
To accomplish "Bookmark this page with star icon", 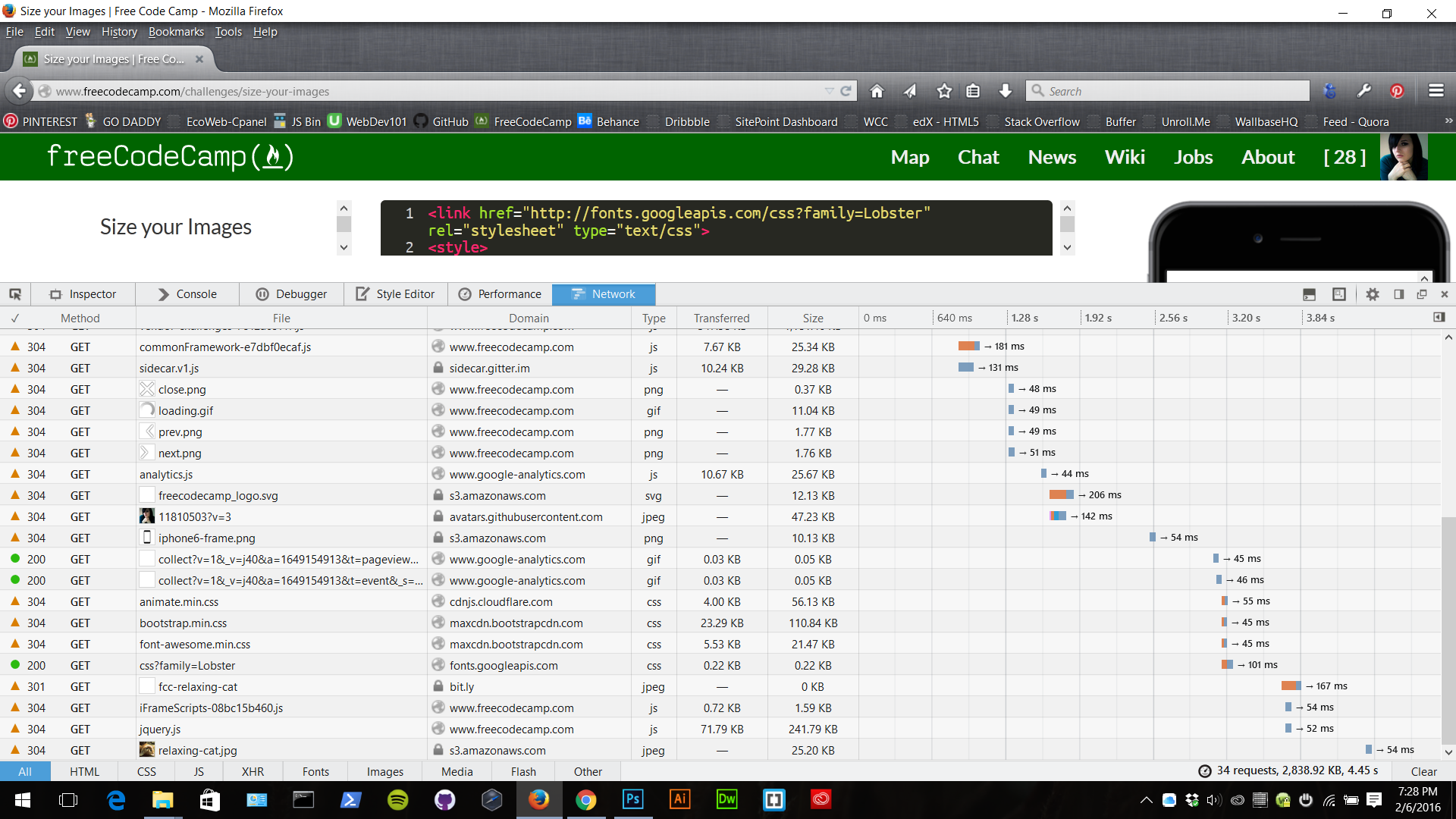I will 944,91.
